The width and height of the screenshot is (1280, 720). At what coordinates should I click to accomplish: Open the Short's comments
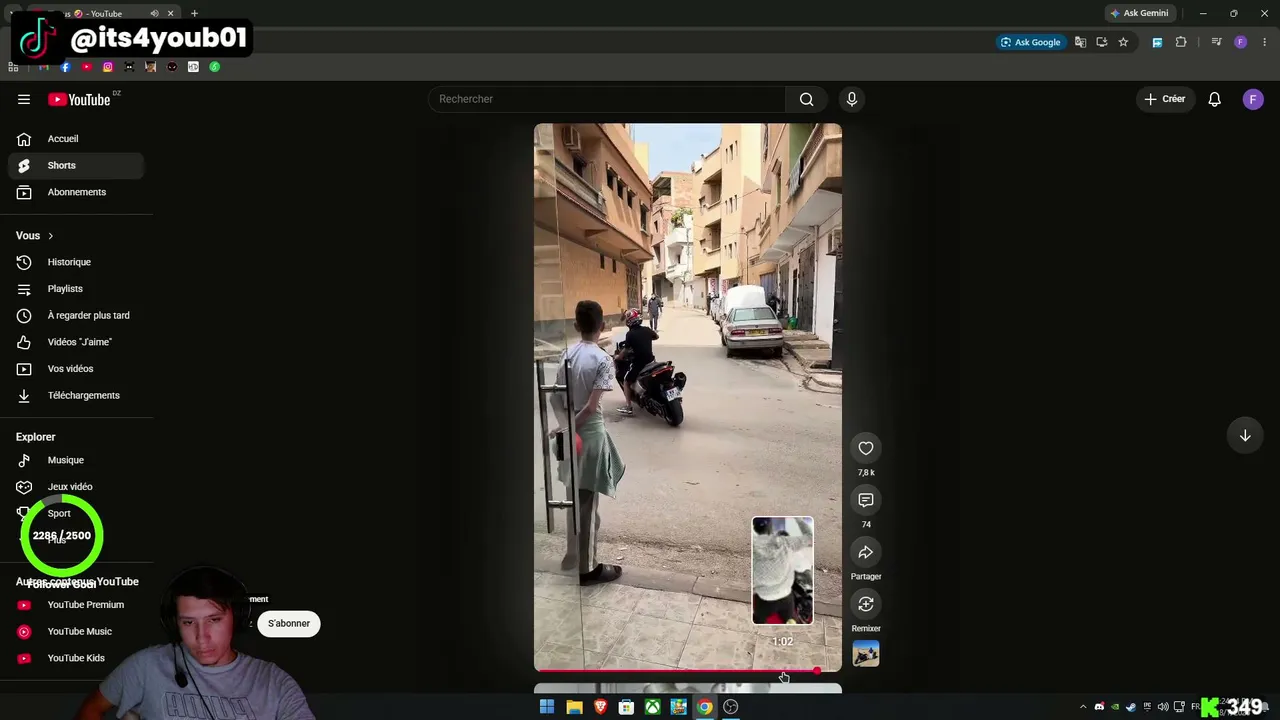point(866,500)
